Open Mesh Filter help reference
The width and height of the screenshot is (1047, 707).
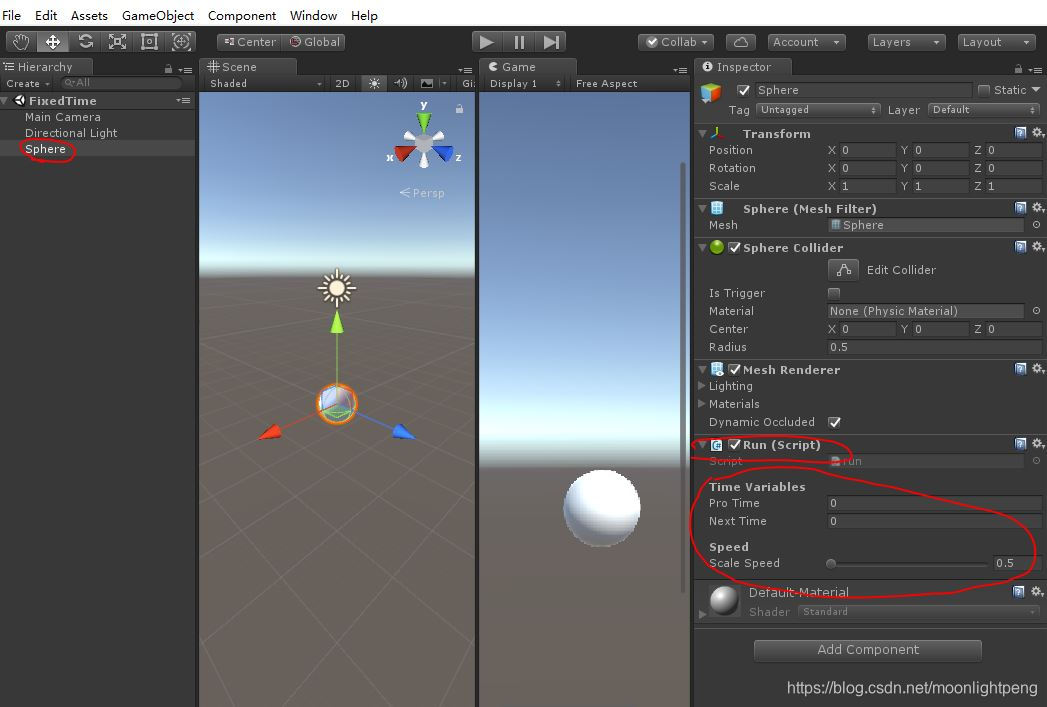coord(1020,208)
